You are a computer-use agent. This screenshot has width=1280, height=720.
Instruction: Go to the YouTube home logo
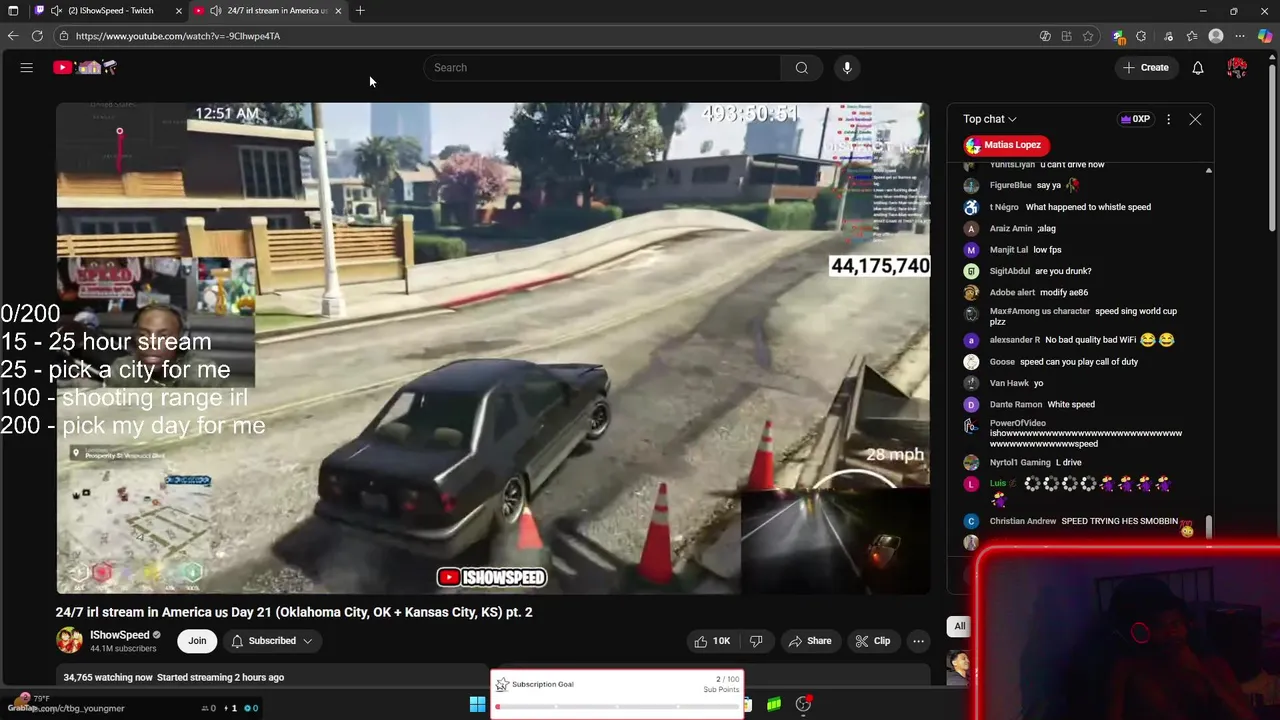coord(85,68)
